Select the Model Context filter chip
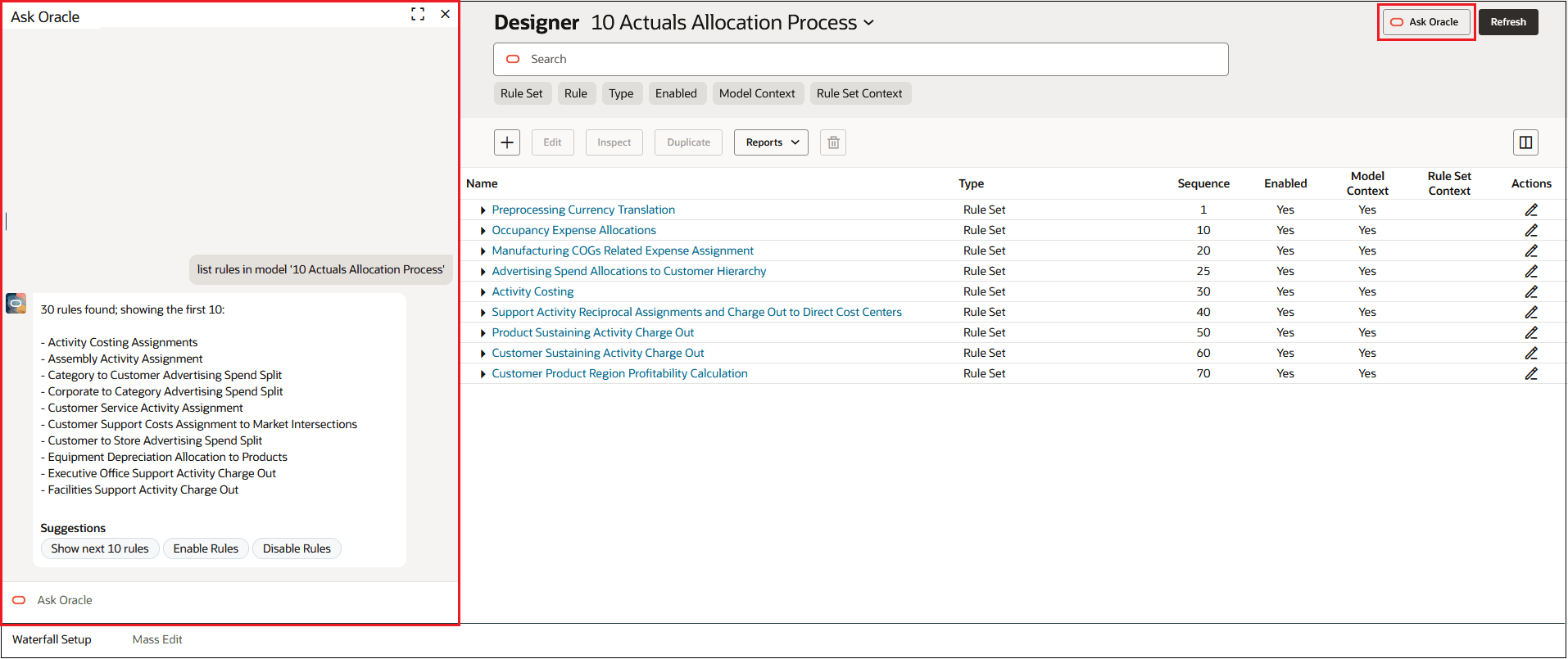The image size is (1568, 659). (x=757, y=93)
